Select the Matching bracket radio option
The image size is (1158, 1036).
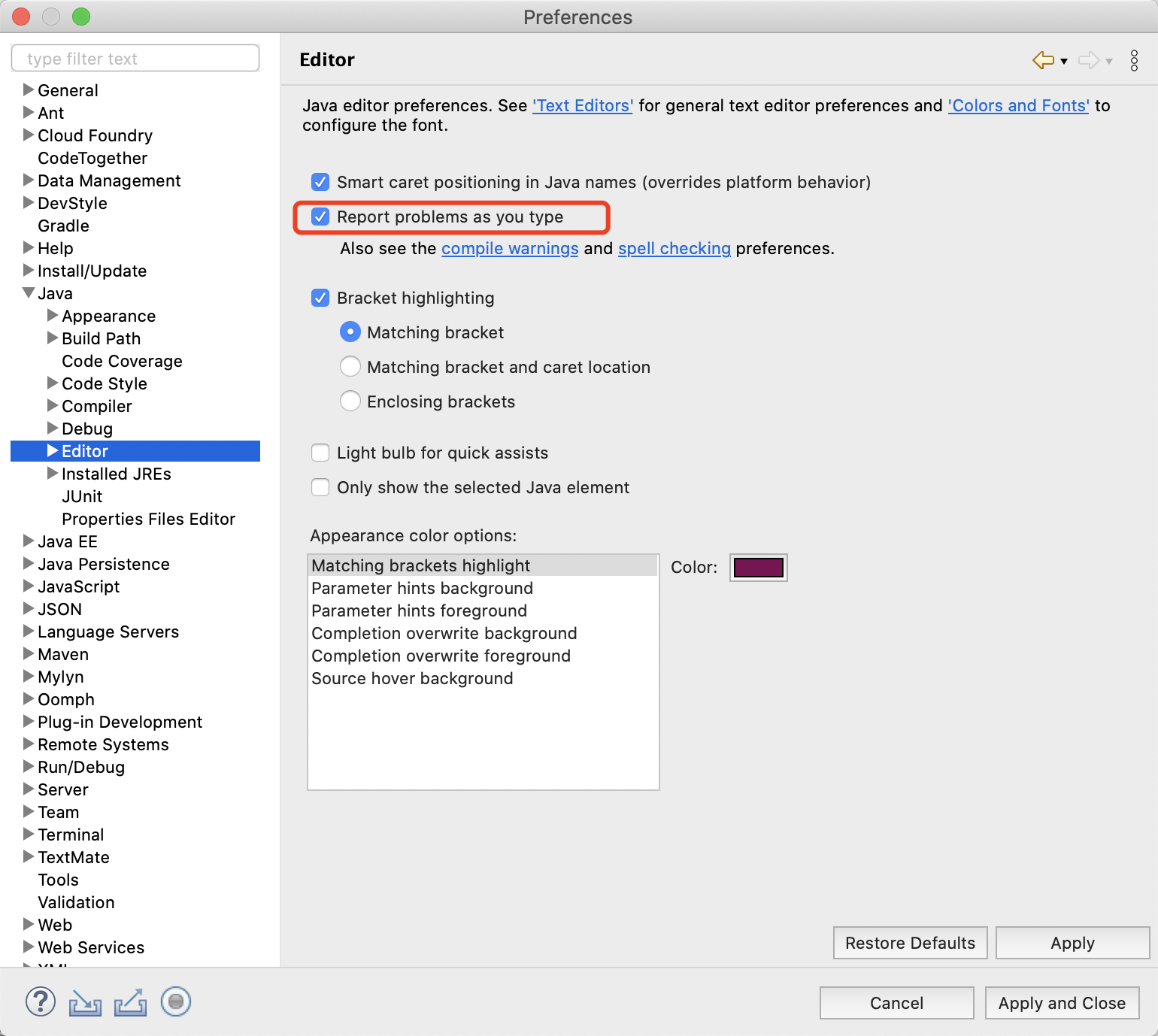point(350,332)
